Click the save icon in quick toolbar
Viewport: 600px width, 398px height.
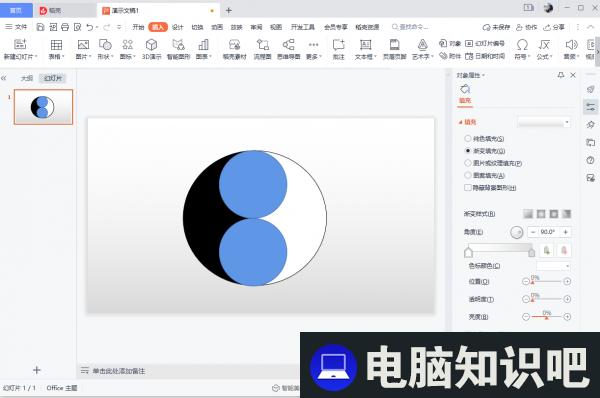tap(40, 27)
